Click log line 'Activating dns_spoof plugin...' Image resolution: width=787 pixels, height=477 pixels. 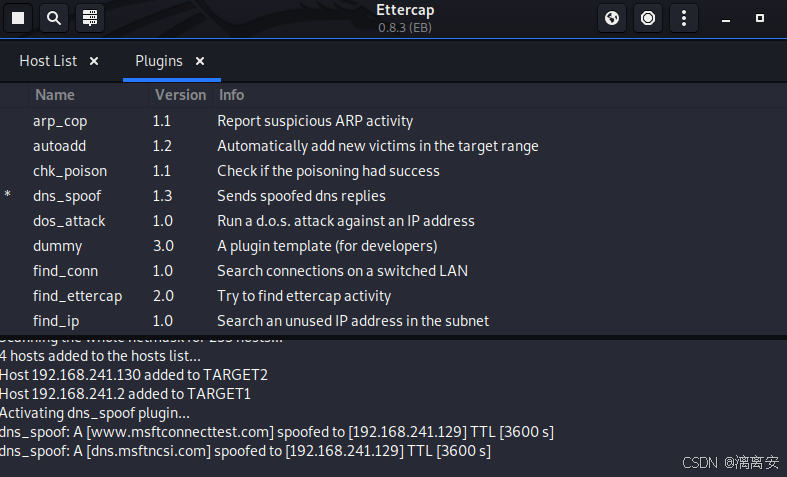[95, 413]
